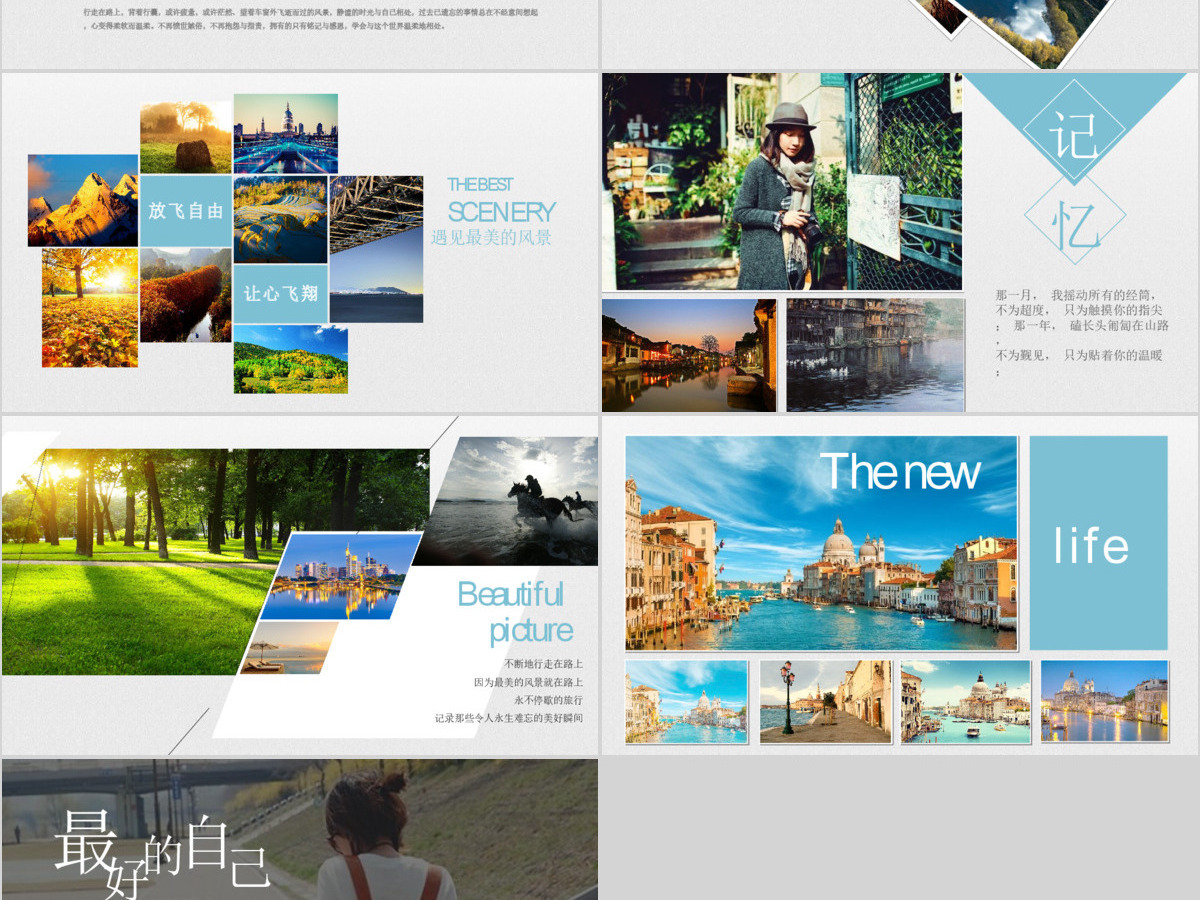Select the autumn tree with sunburst photo
The image size is (1200, 900).
point(90,308)
